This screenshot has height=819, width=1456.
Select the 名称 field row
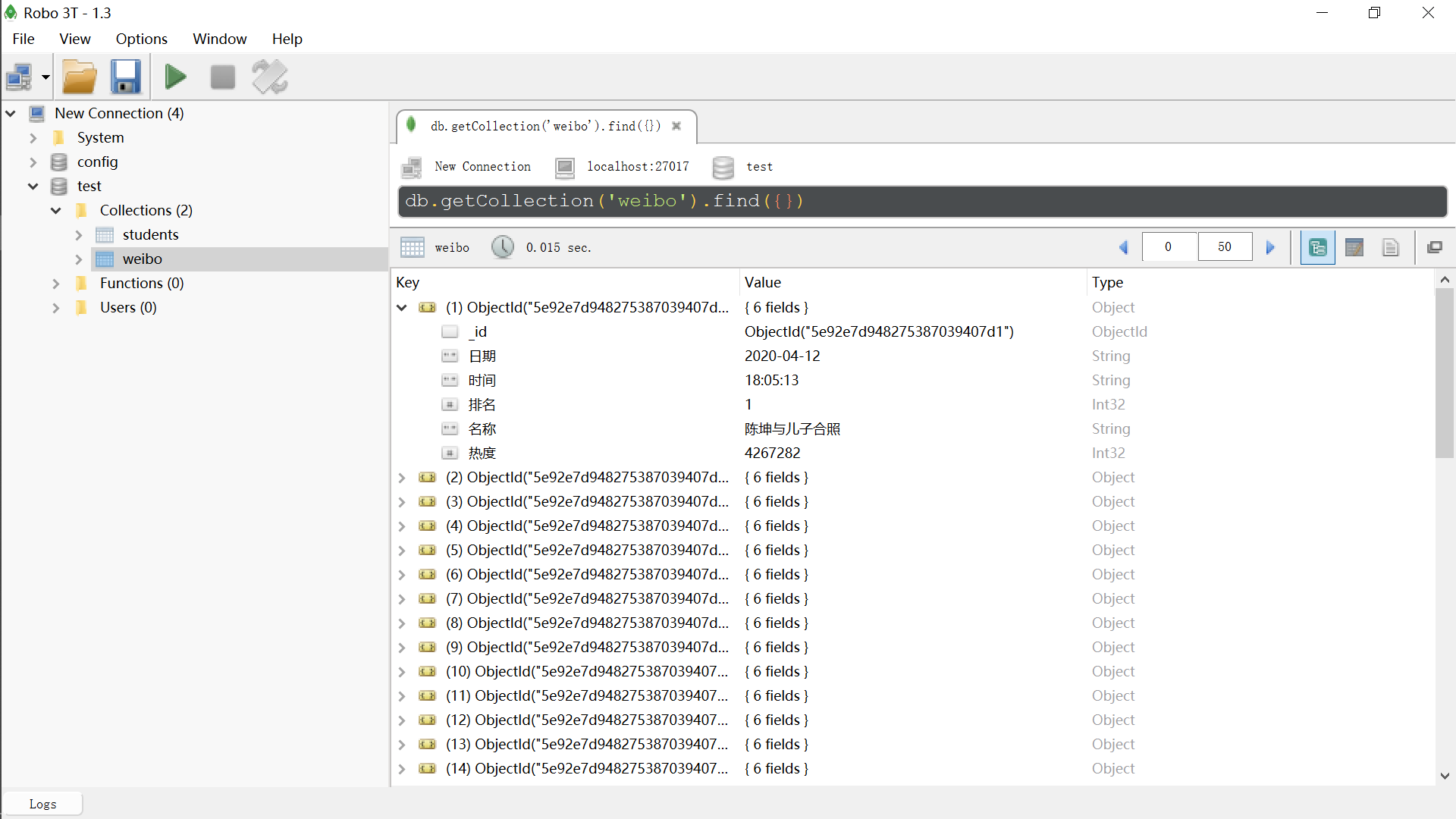click(913, 429)
